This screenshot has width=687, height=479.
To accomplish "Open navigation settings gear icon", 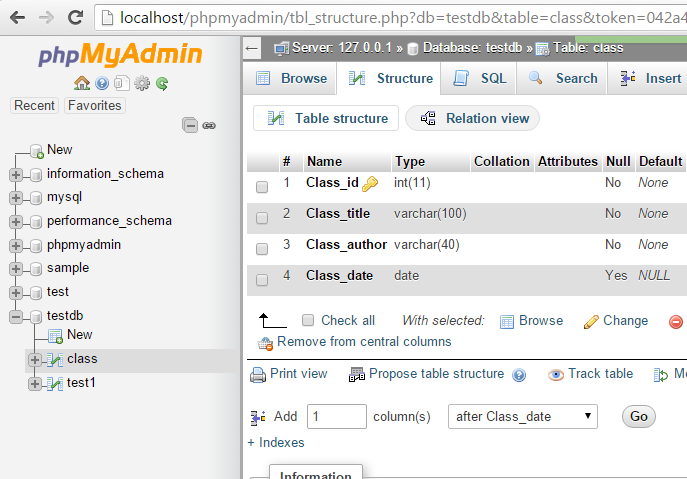I will pos(142,83).
